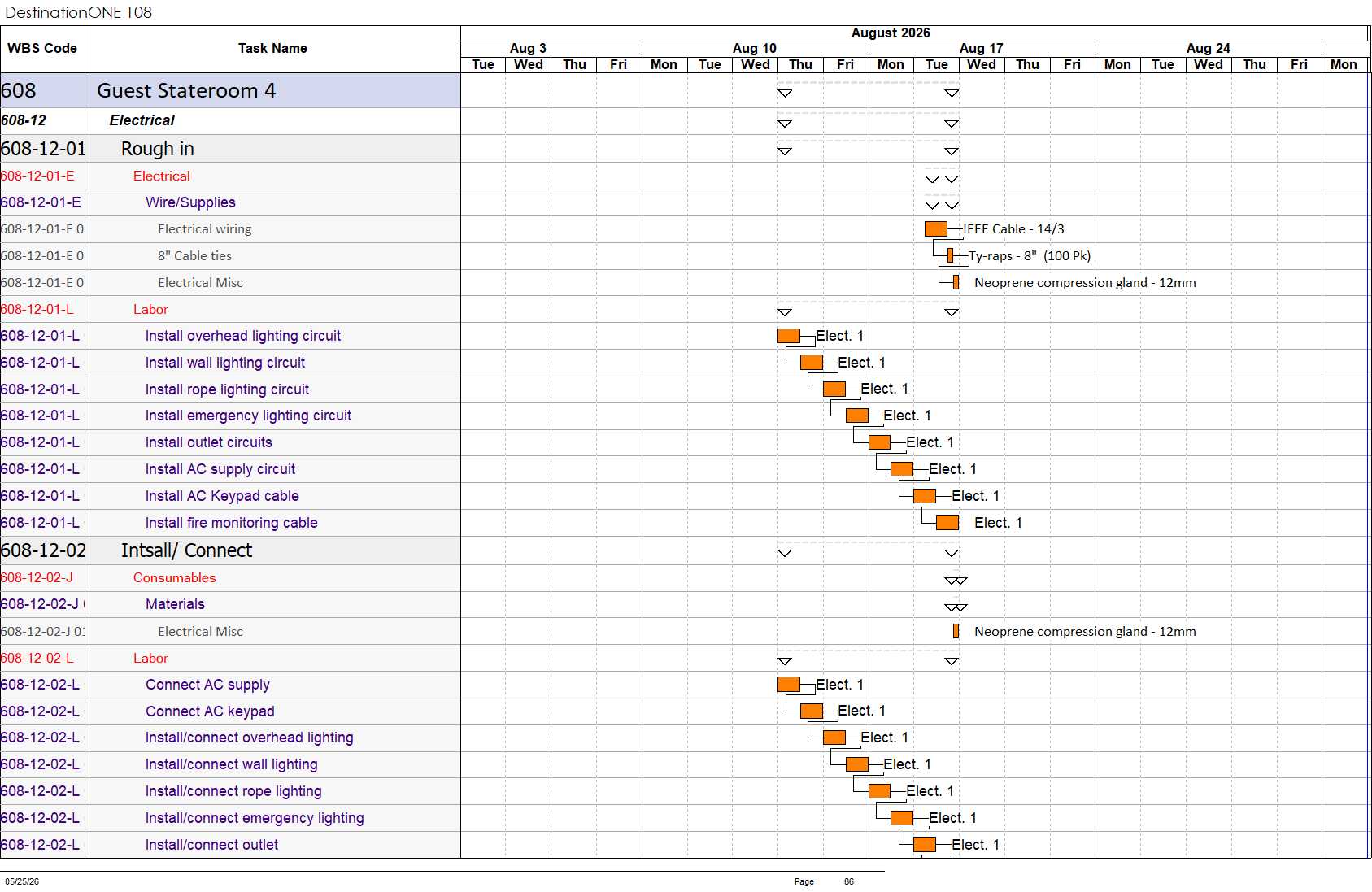Select the Install/connect outlet task bar
This screenshot has width=1372, height=892.
[x=924, y=845]
